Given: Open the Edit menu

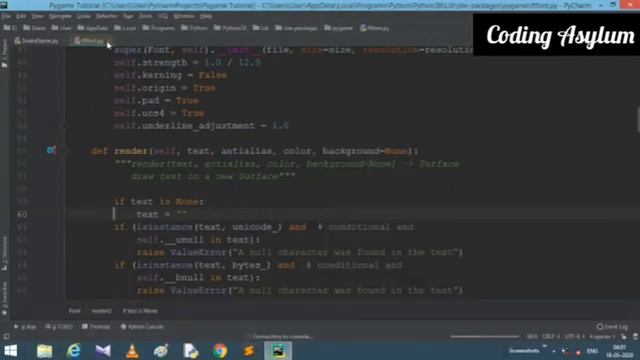Looking at the screenshot, I should coord(21,16).
